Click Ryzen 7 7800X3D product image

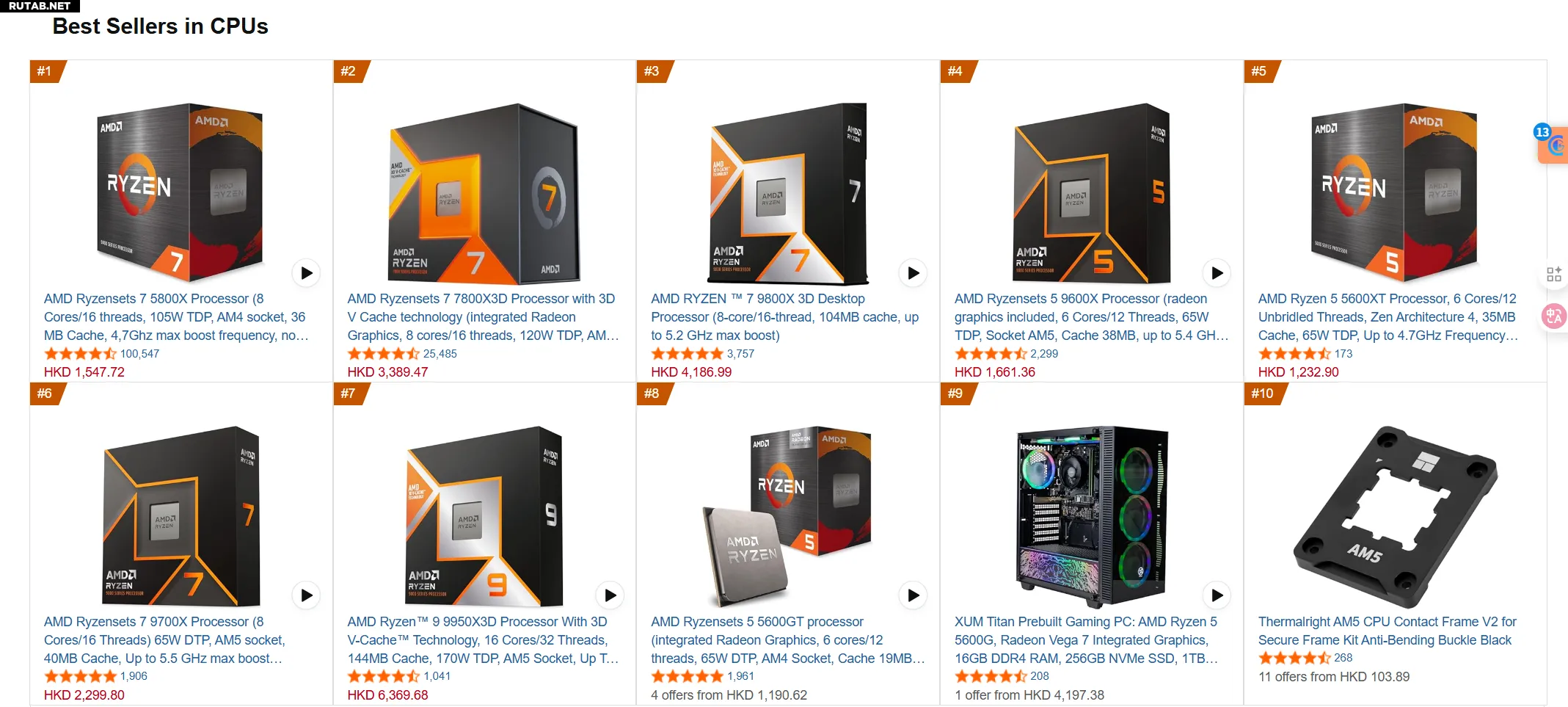[484, 193]
